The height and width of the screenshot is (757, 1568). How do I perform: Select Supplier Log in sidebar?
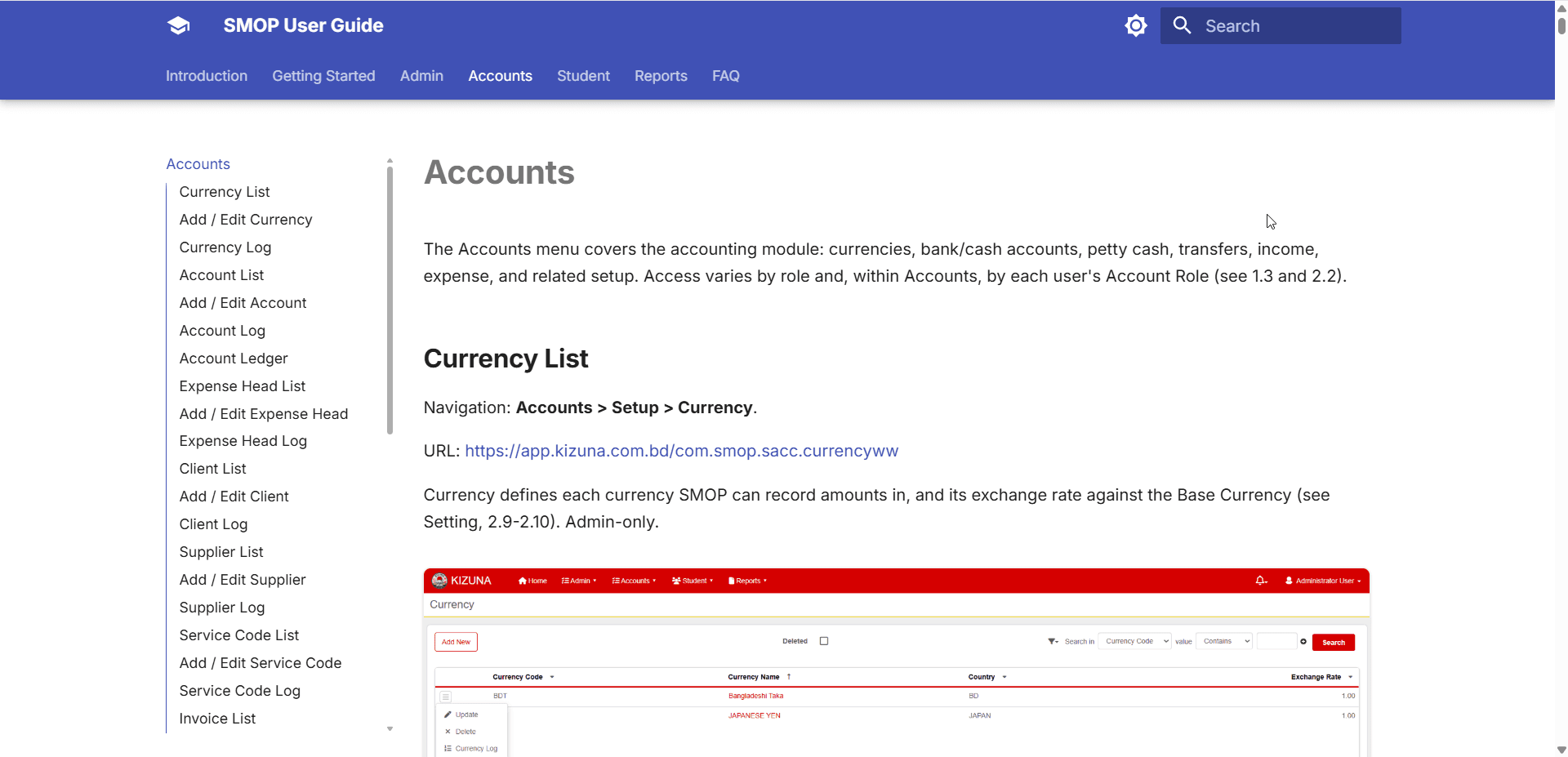(222, 608)
